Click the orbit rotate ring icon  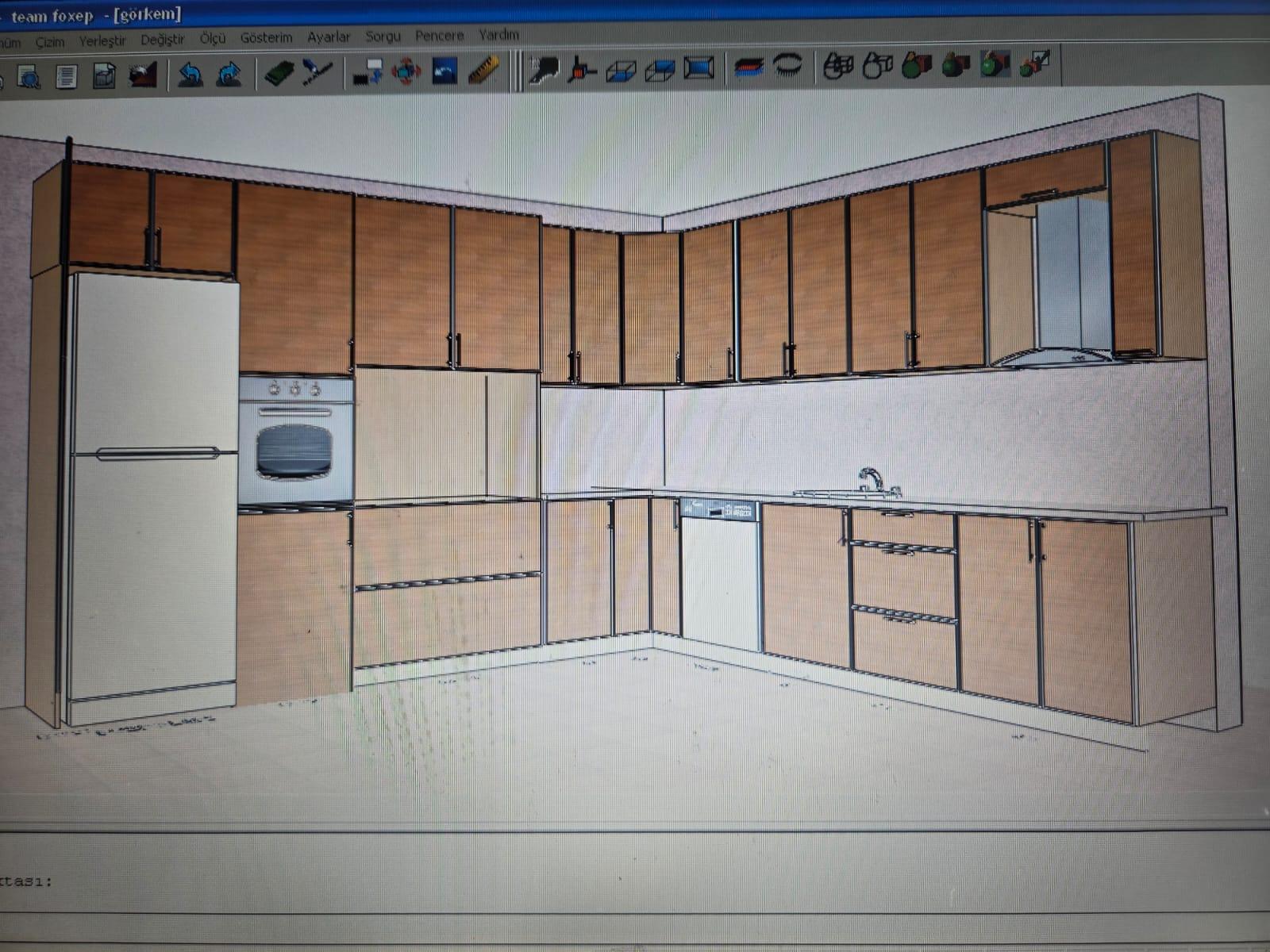pyautogui.click(x=787, y=65)
